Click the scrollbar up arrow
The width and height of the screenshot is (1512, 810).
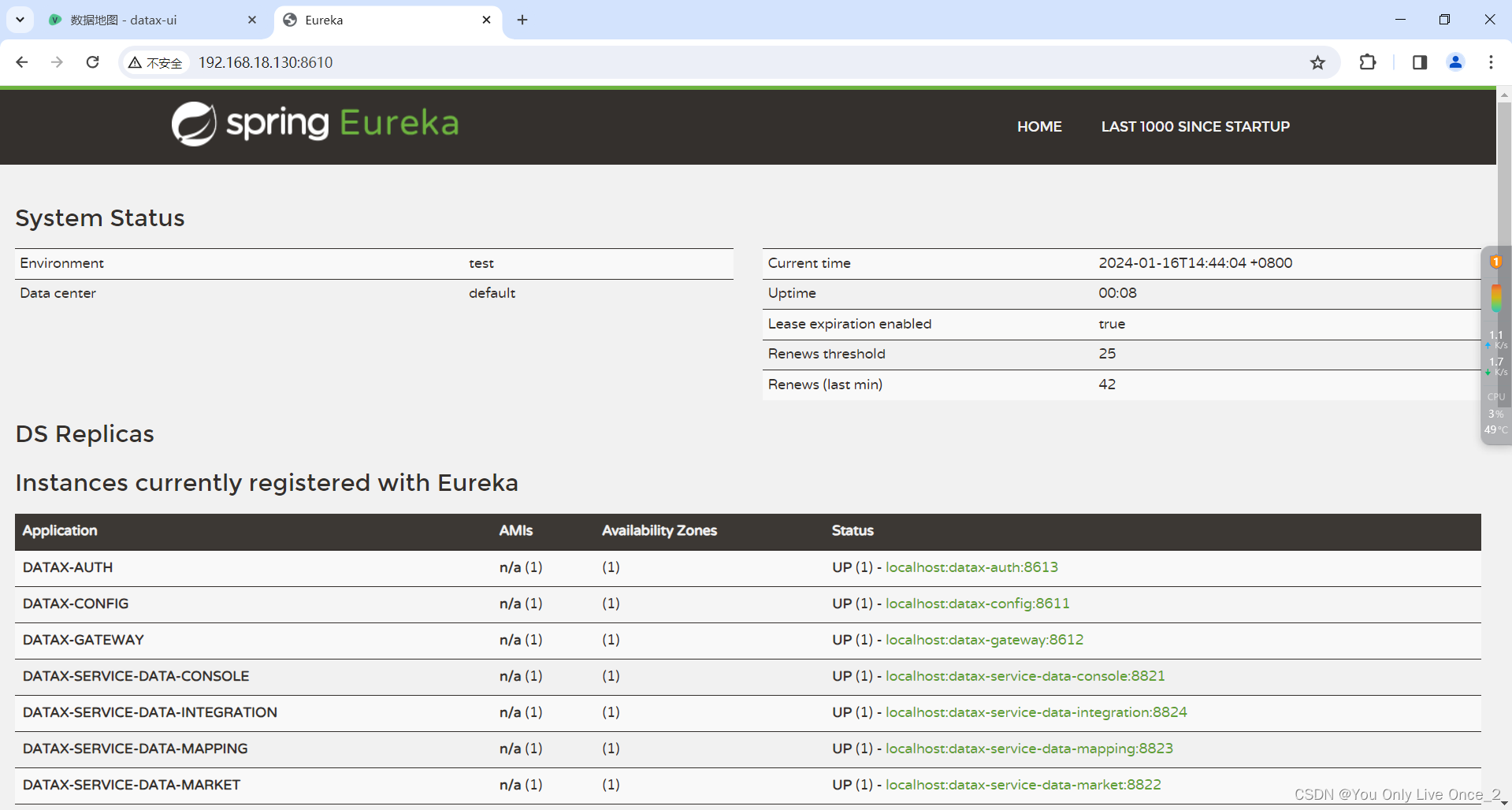click(1504, 95)
